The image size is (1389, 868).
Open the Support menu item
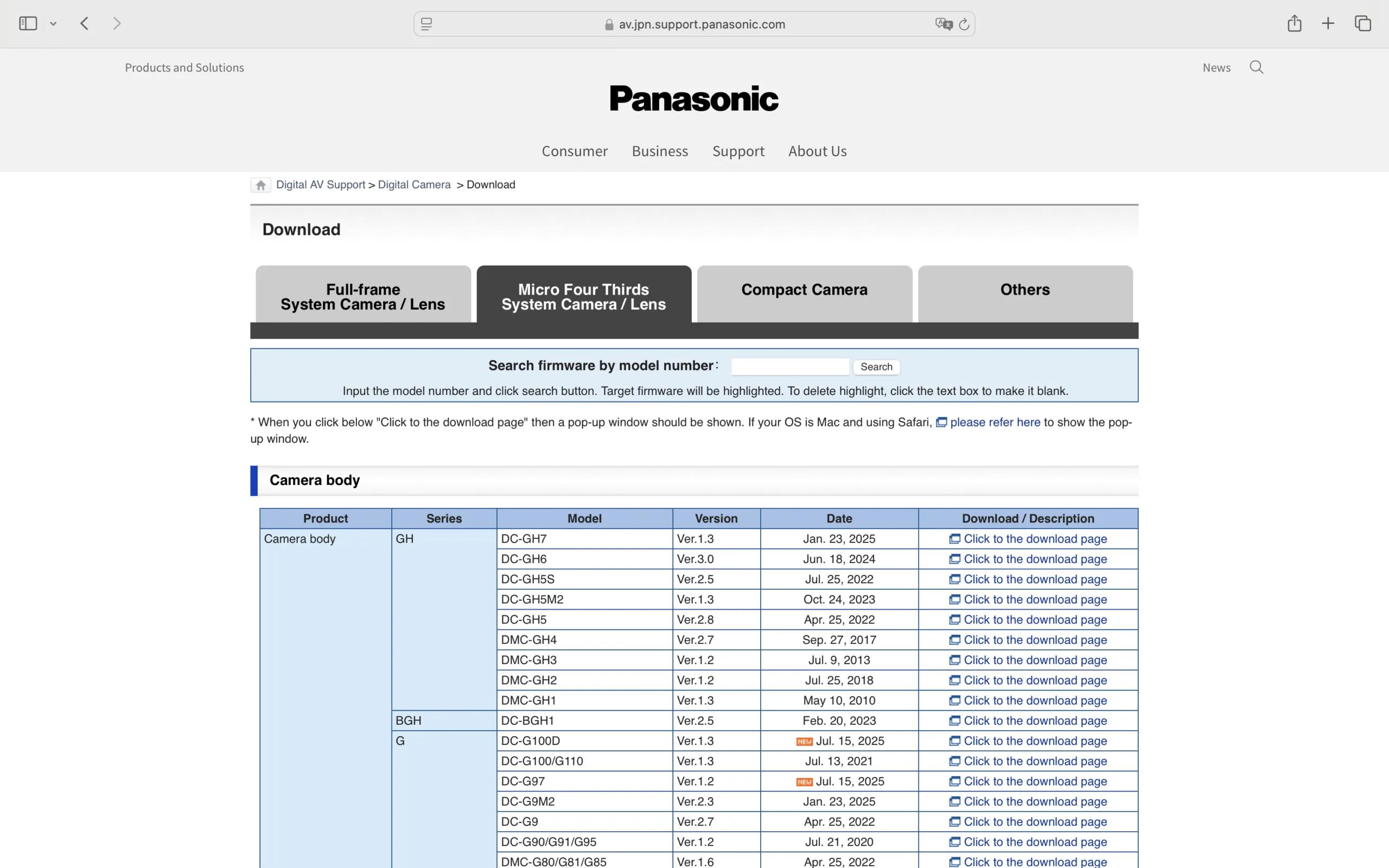[738, 151]
